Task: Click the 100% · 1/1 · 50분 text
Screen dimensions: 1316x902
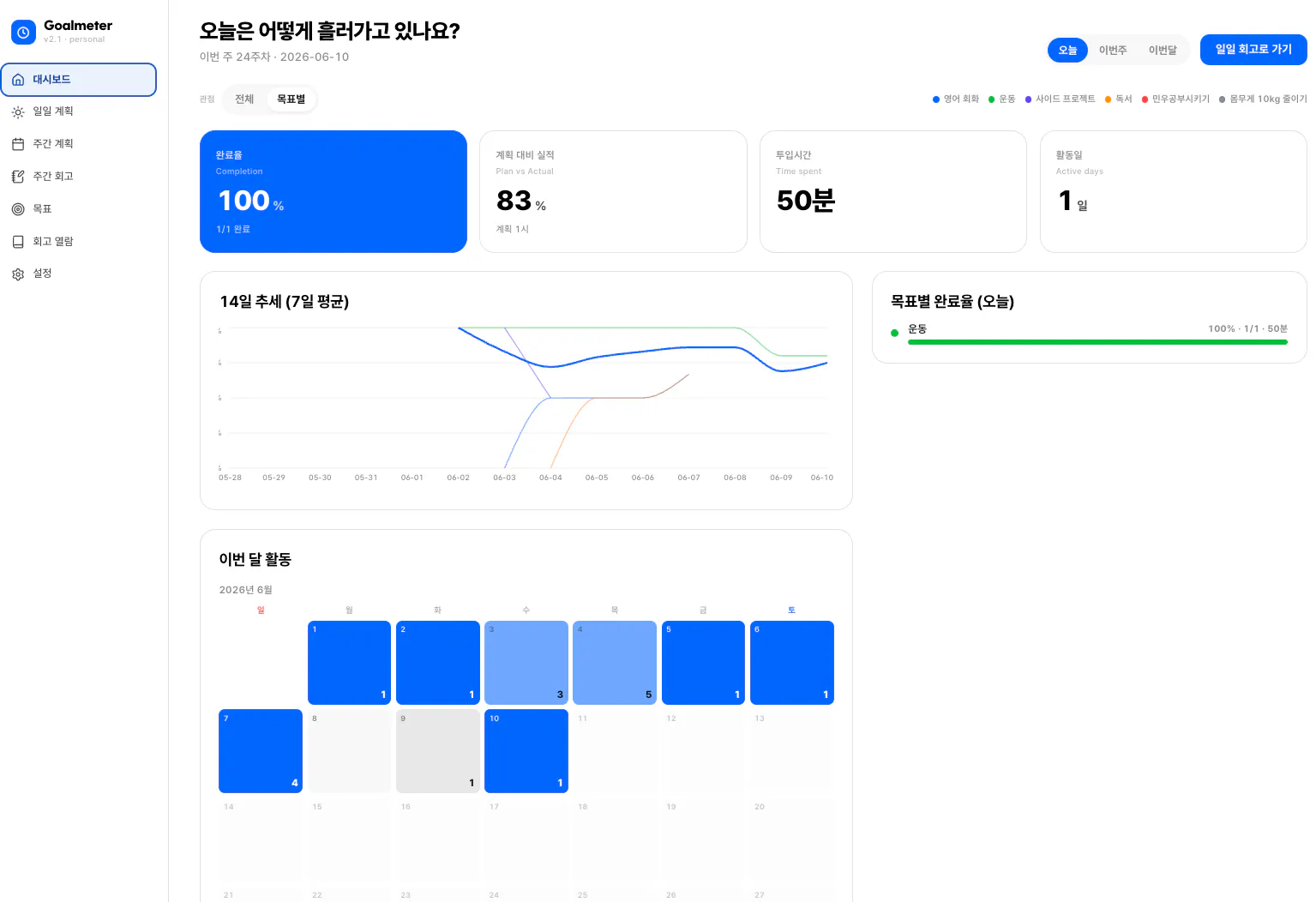Action: tap(1247, 329)
